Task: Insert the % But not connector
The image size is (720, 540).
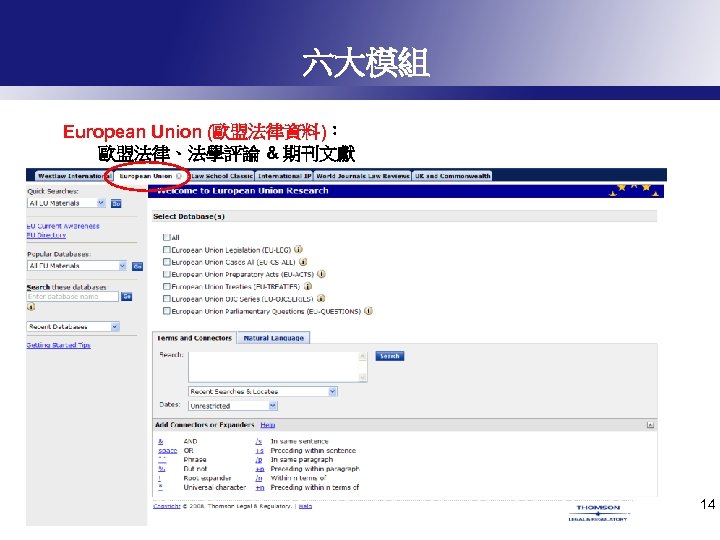Action: (x=161, y=469)
